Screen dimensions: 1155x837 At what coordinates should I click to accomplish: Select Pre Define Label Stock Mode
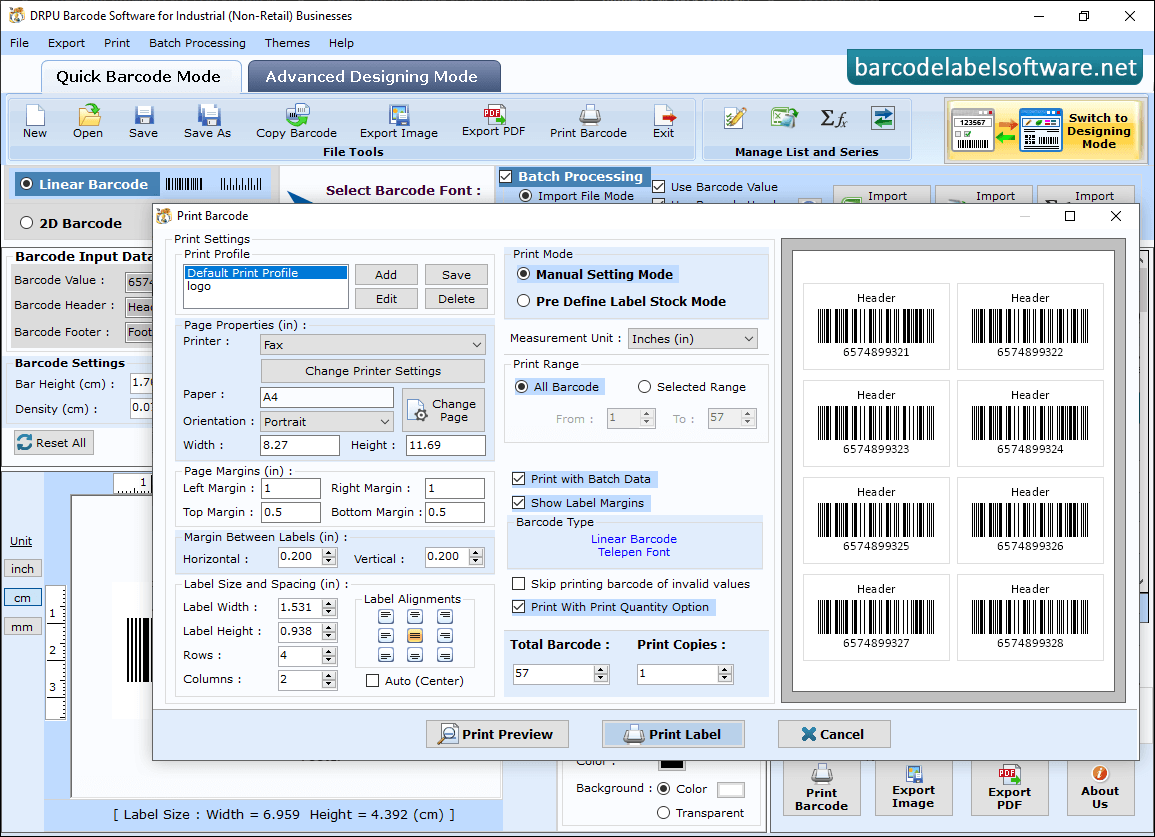click(x=524, y=301)
